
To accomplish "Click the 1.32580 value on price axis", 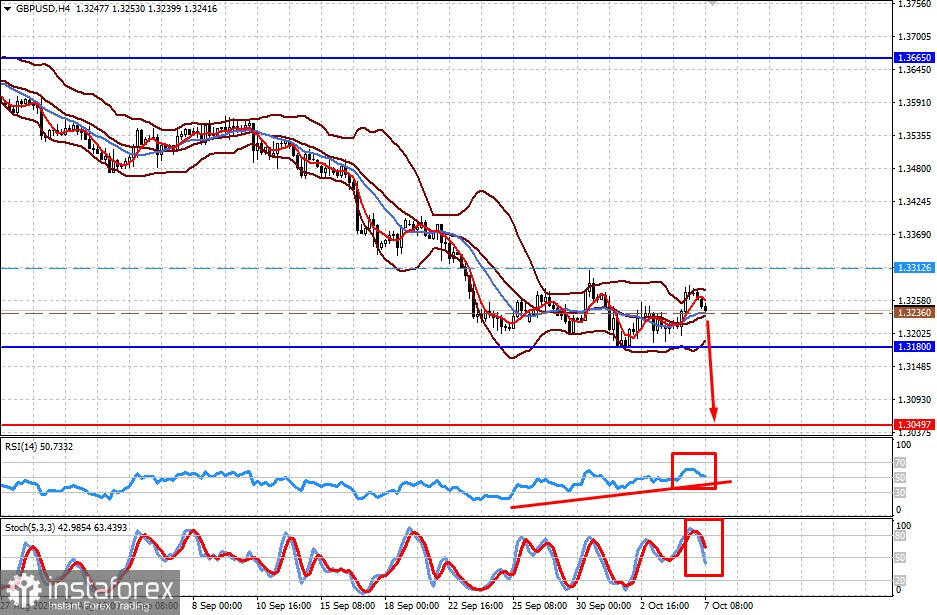I will pyautogui.click(x=914, y=301).
